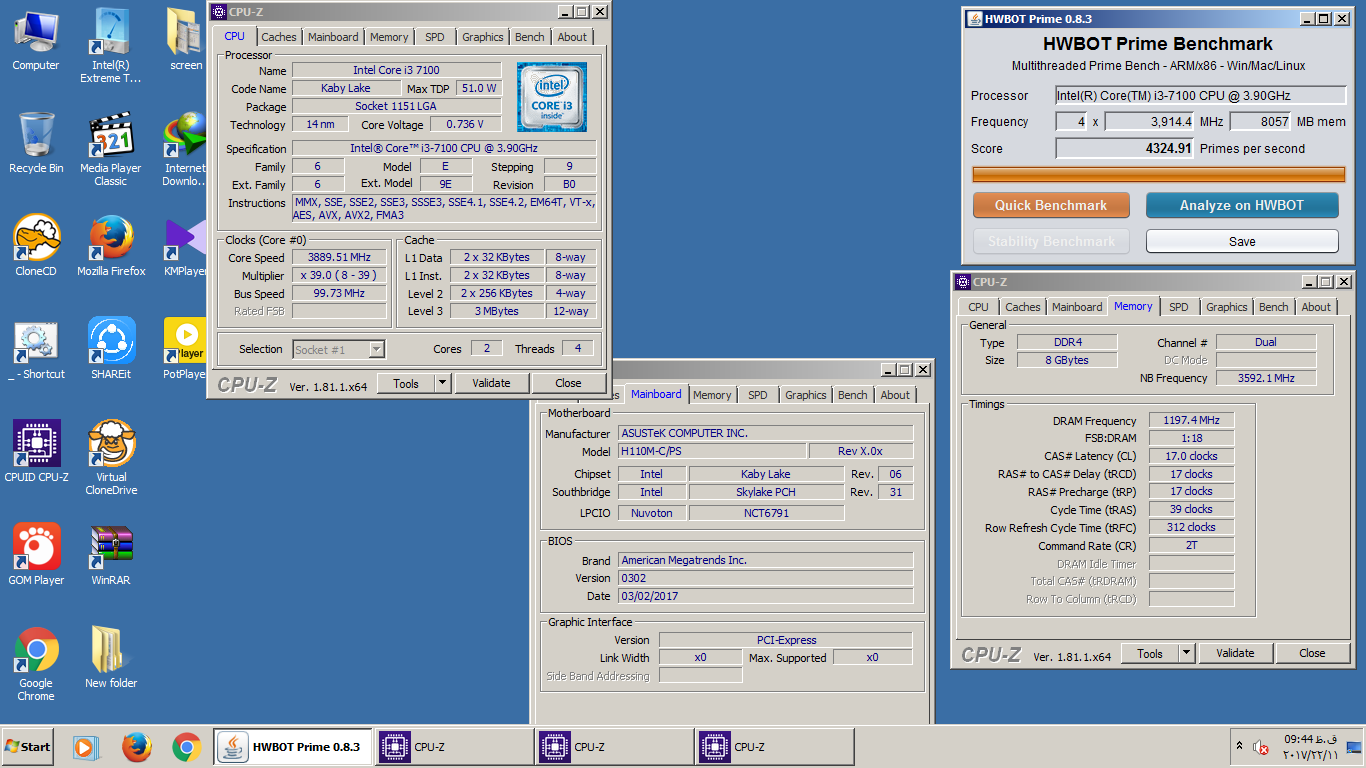Click Close button in Memory window
This screenshot has height=768, width=1366.
coord(1312,653)
